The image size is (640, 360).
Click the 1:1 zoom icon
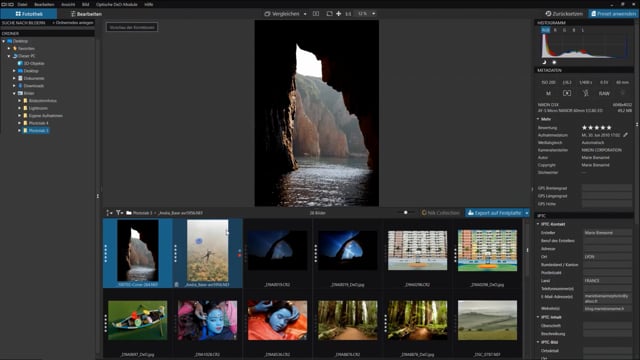[x=348, y=14]
